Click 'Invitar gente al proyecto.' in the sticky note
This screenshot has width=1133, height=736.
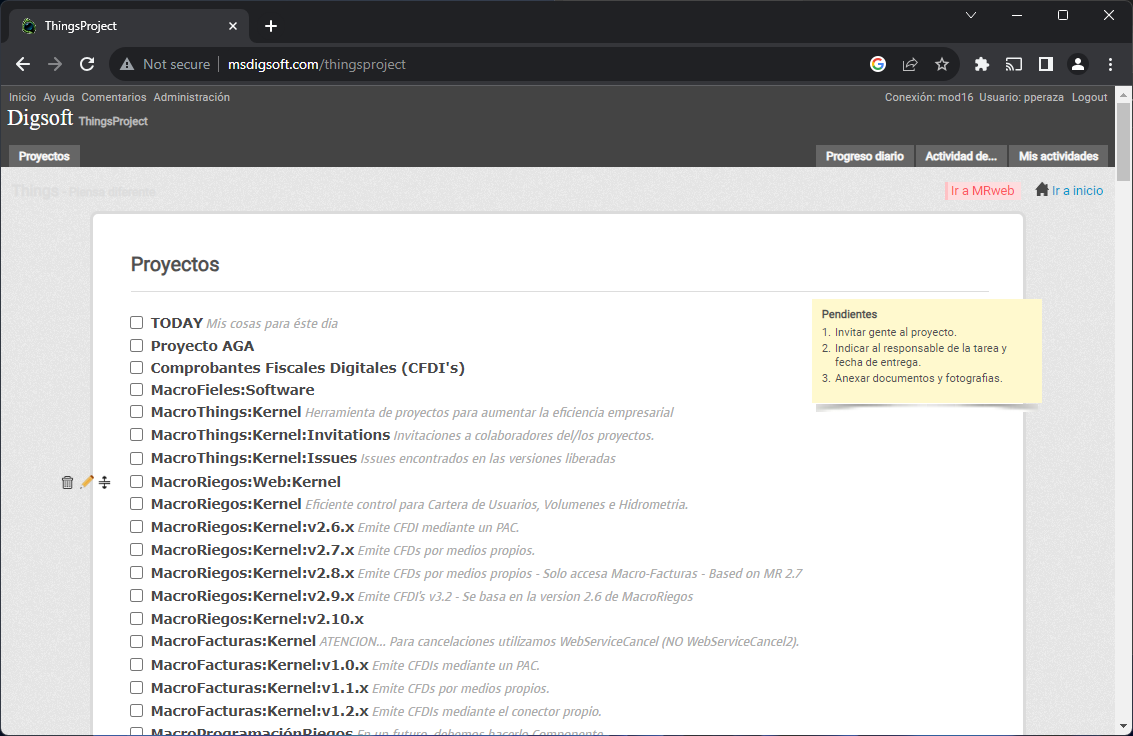[895, 332]
